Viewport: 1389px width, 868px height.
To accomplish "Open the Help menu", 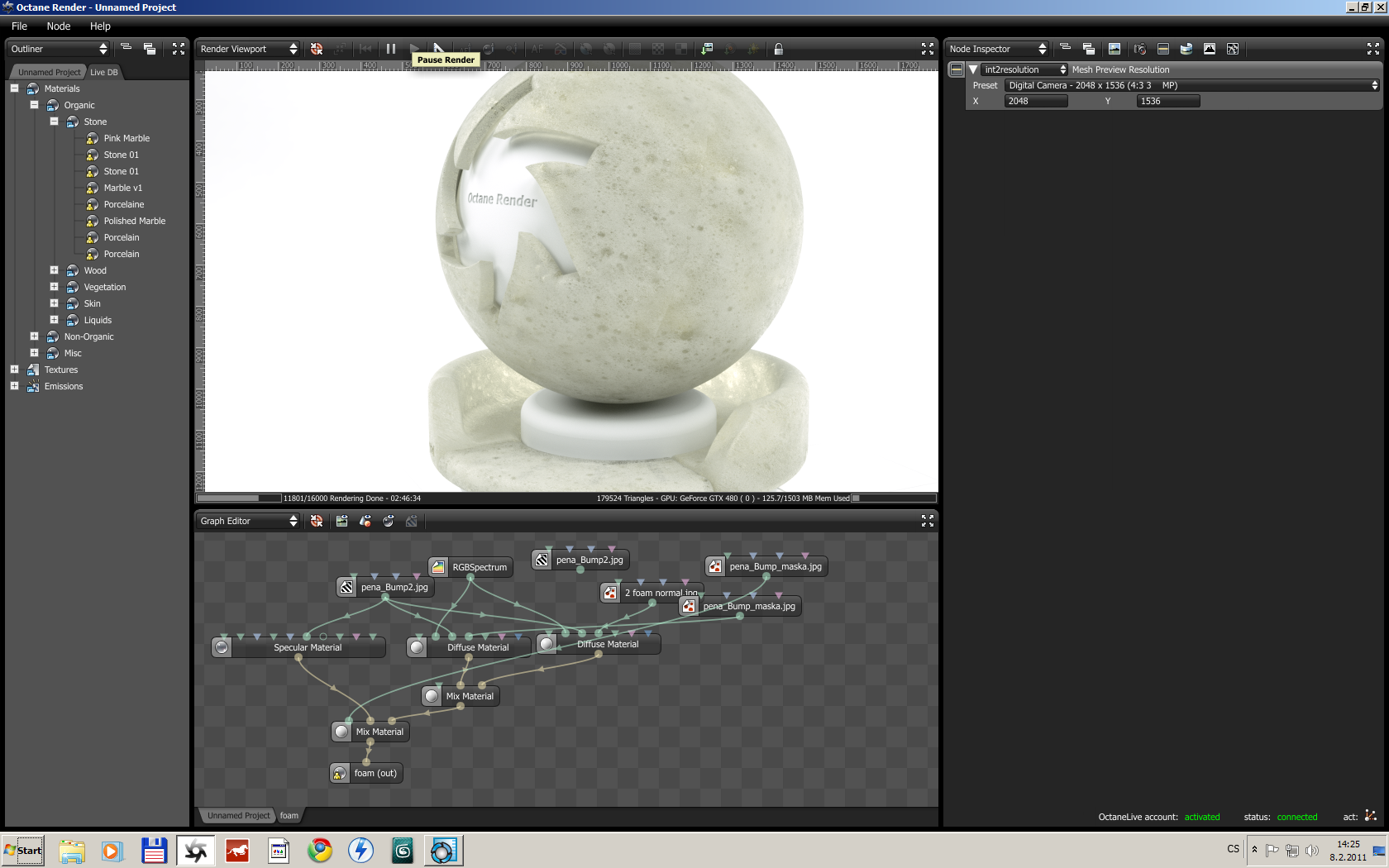I will tap(100, 26).
